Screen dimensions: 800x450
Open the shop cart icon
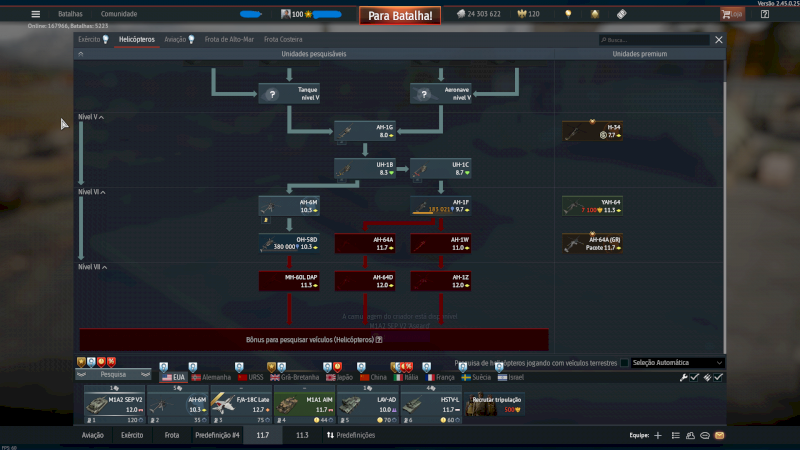click(x=732, y=14)
